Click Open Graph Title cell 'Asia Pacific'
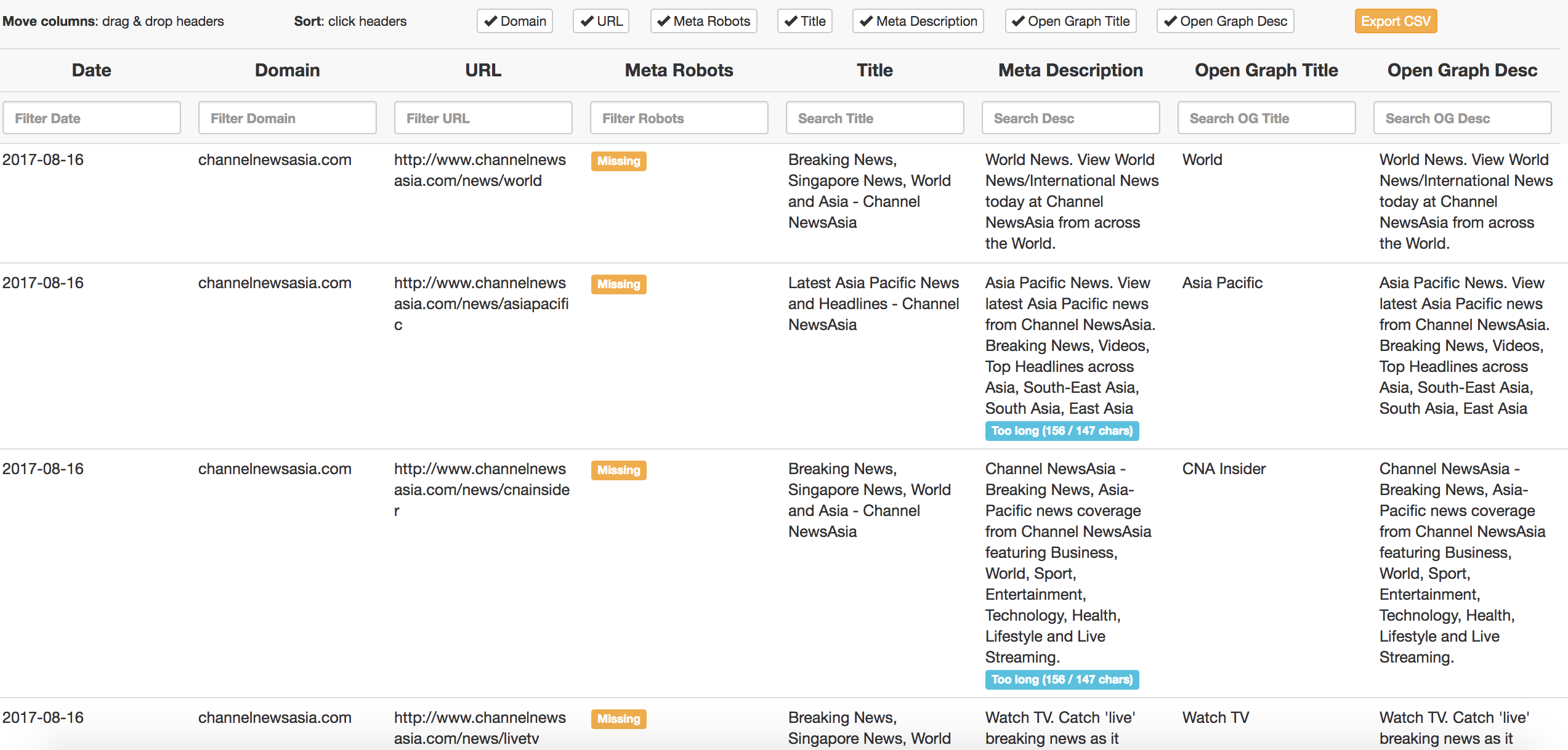1568x750 pixels. [x=1222, y=283]
